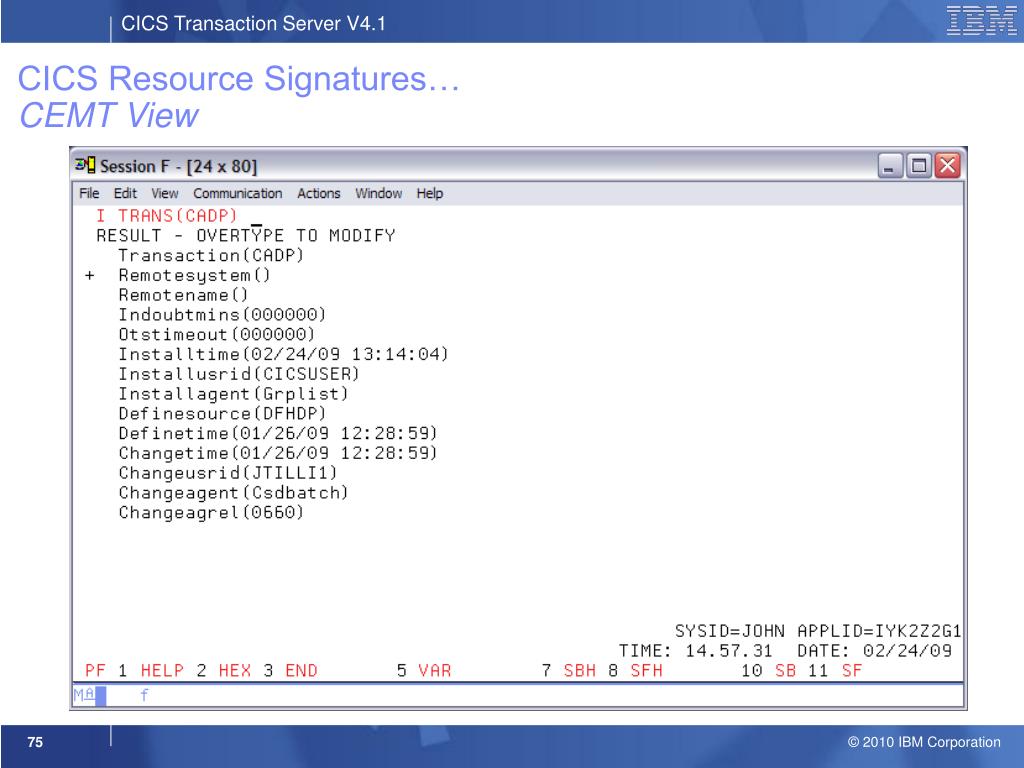
Task: Click the PF 11 SF key label
Action: 835,671
